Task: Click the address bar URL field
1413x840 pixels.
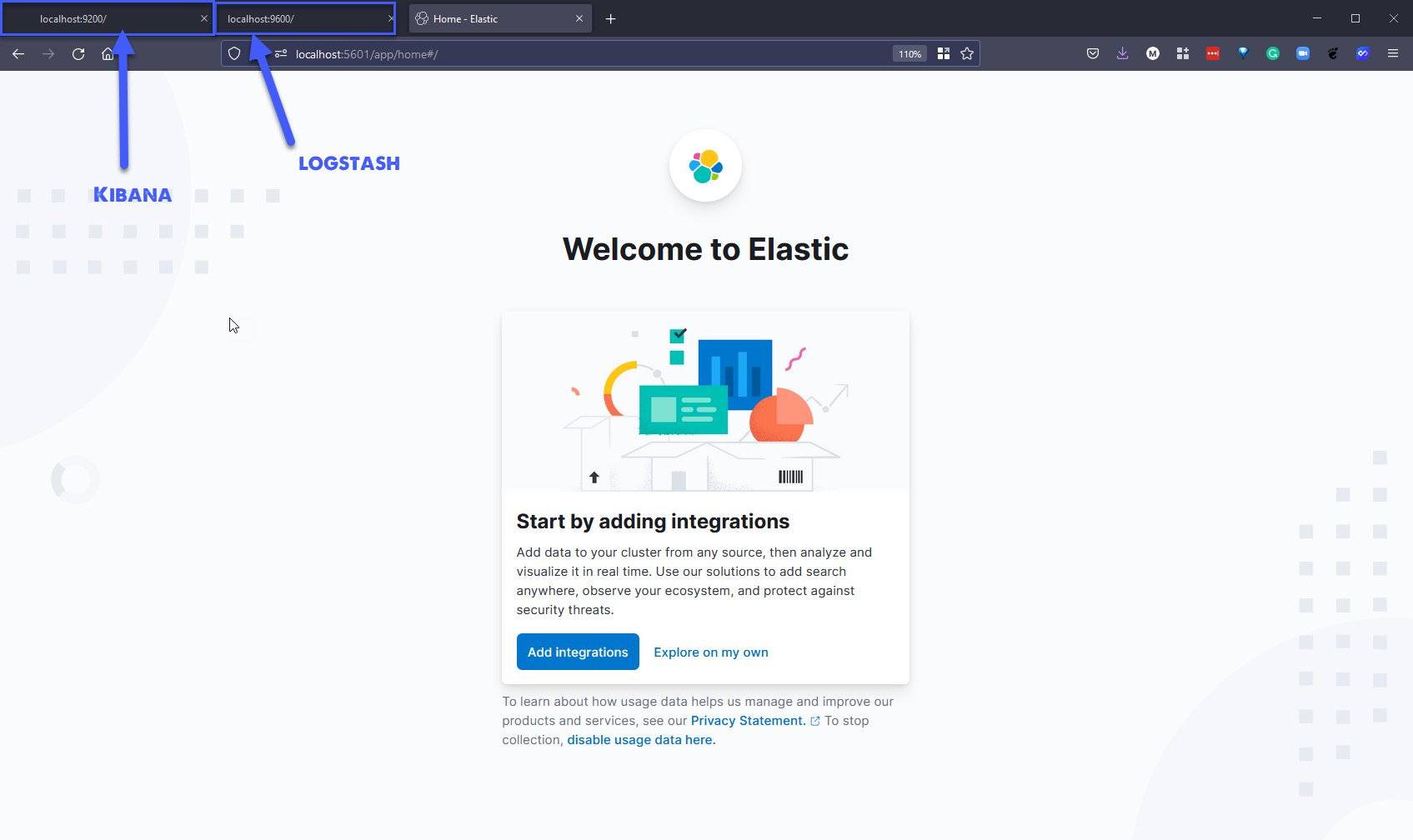Action: pos(584,54)
